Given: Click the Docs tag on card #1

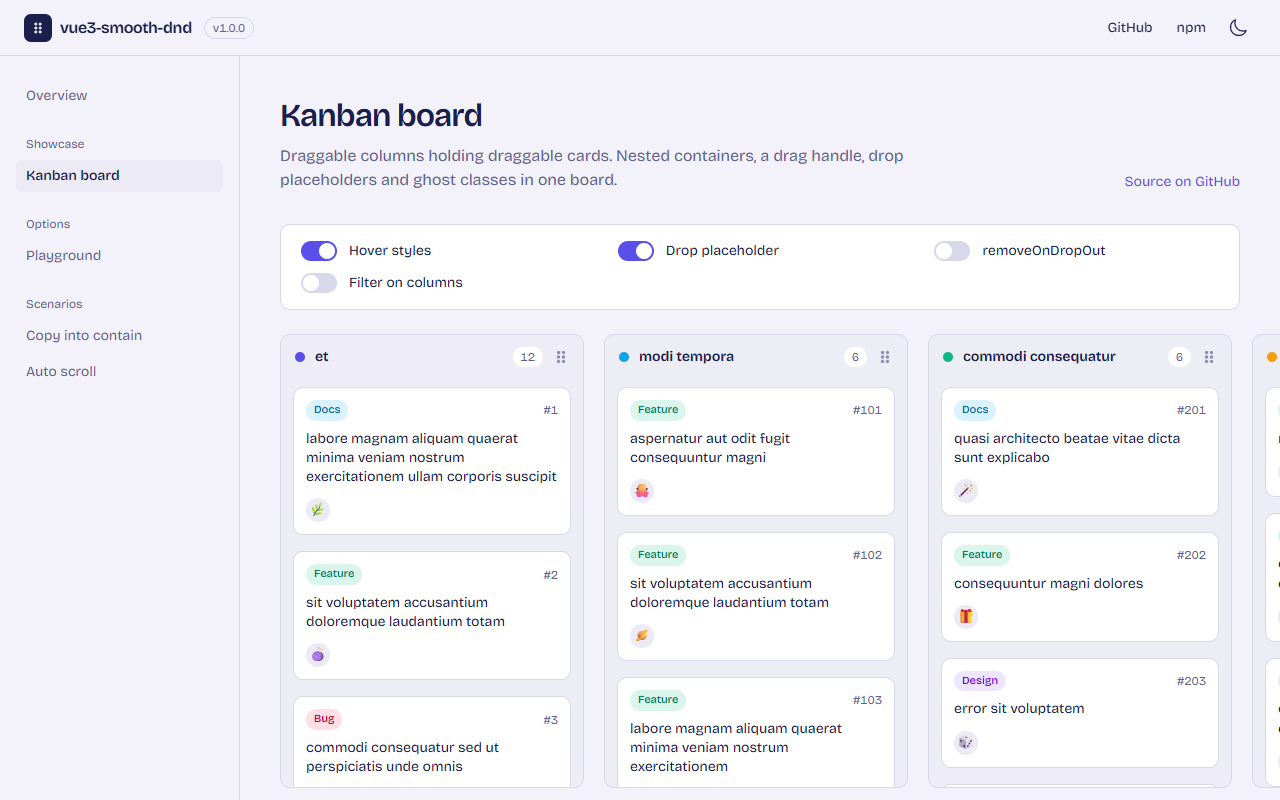Looking at the screenshot, I should pyautogui.click(x=327, y=410).
